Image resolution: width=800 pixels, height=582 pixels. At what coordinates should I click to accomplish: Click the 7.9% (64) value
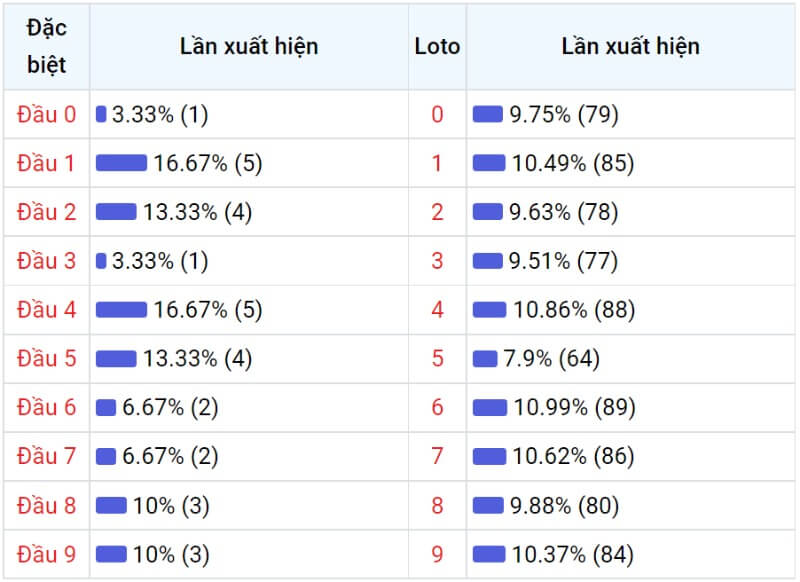(x=551, y=359)
